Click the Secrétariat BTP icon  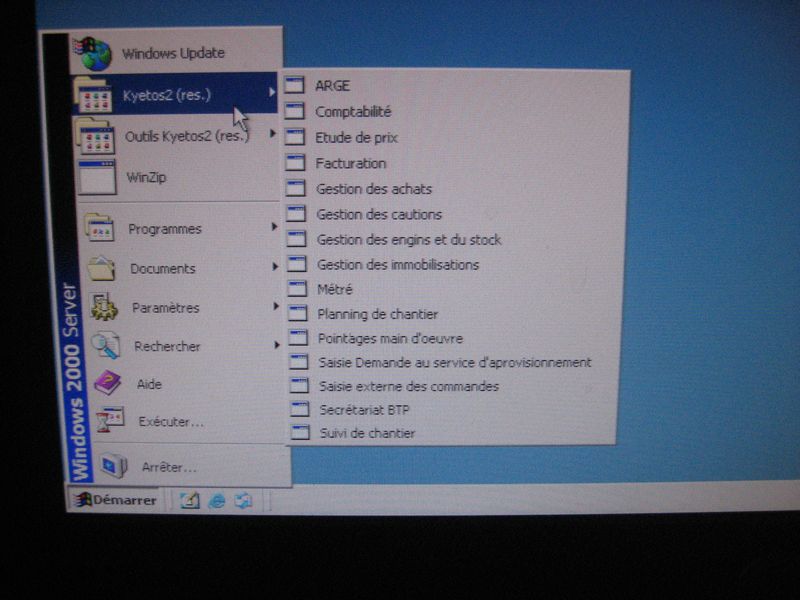point(300,409)
